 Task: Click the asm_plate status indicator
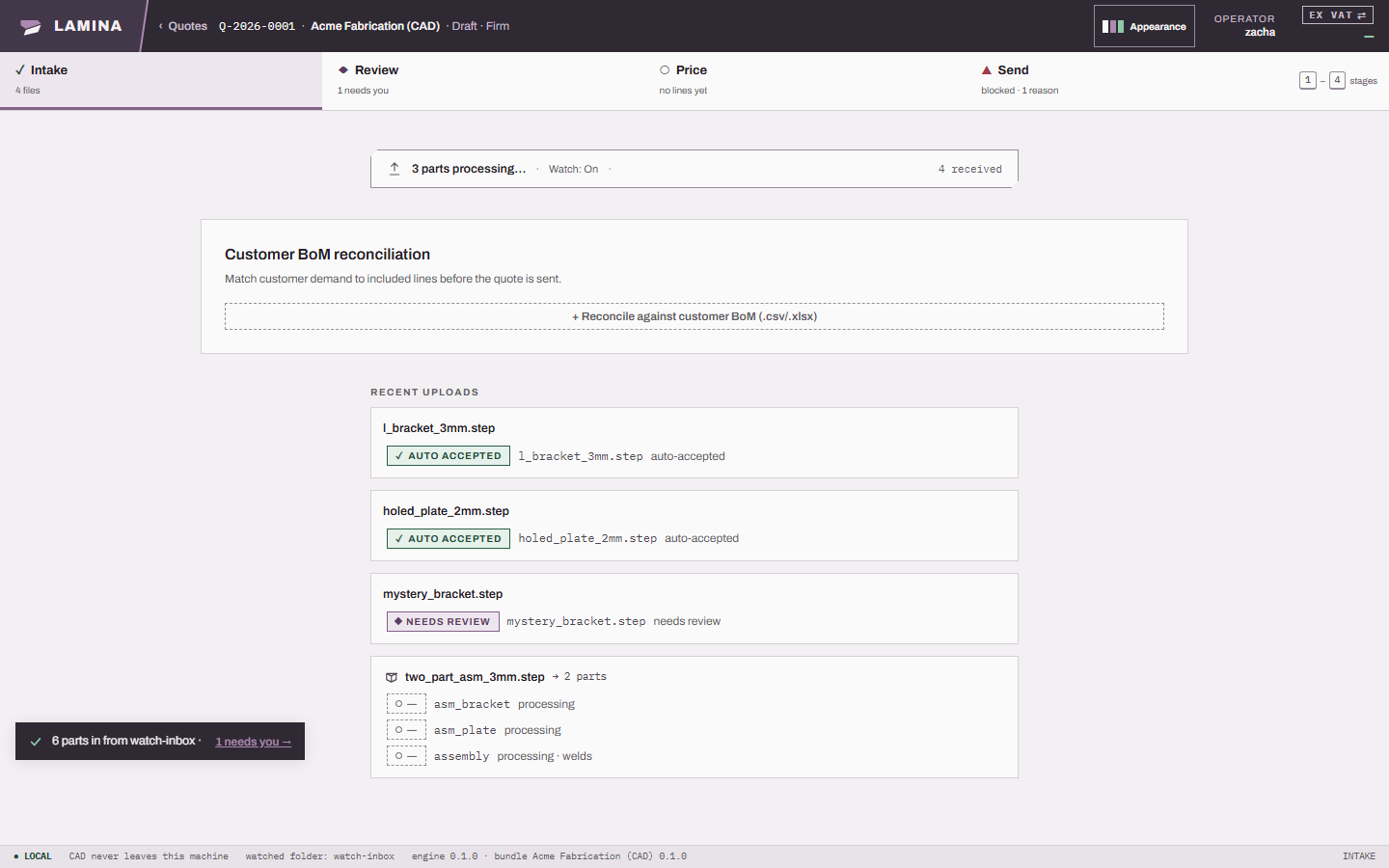(406, 730)
